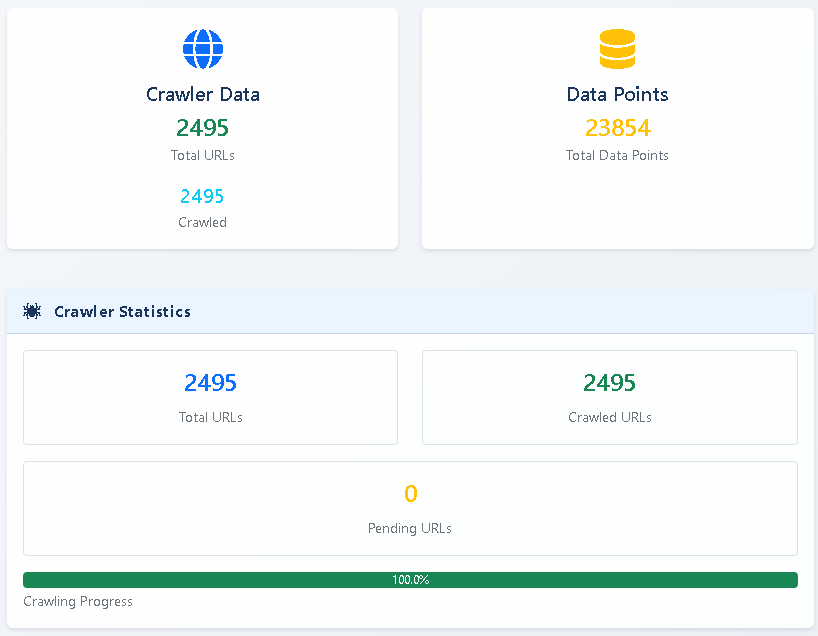Screen dimensions: 818x636
Task: Click the 100.0% crawling progress bar
Action: pos(410,579)
